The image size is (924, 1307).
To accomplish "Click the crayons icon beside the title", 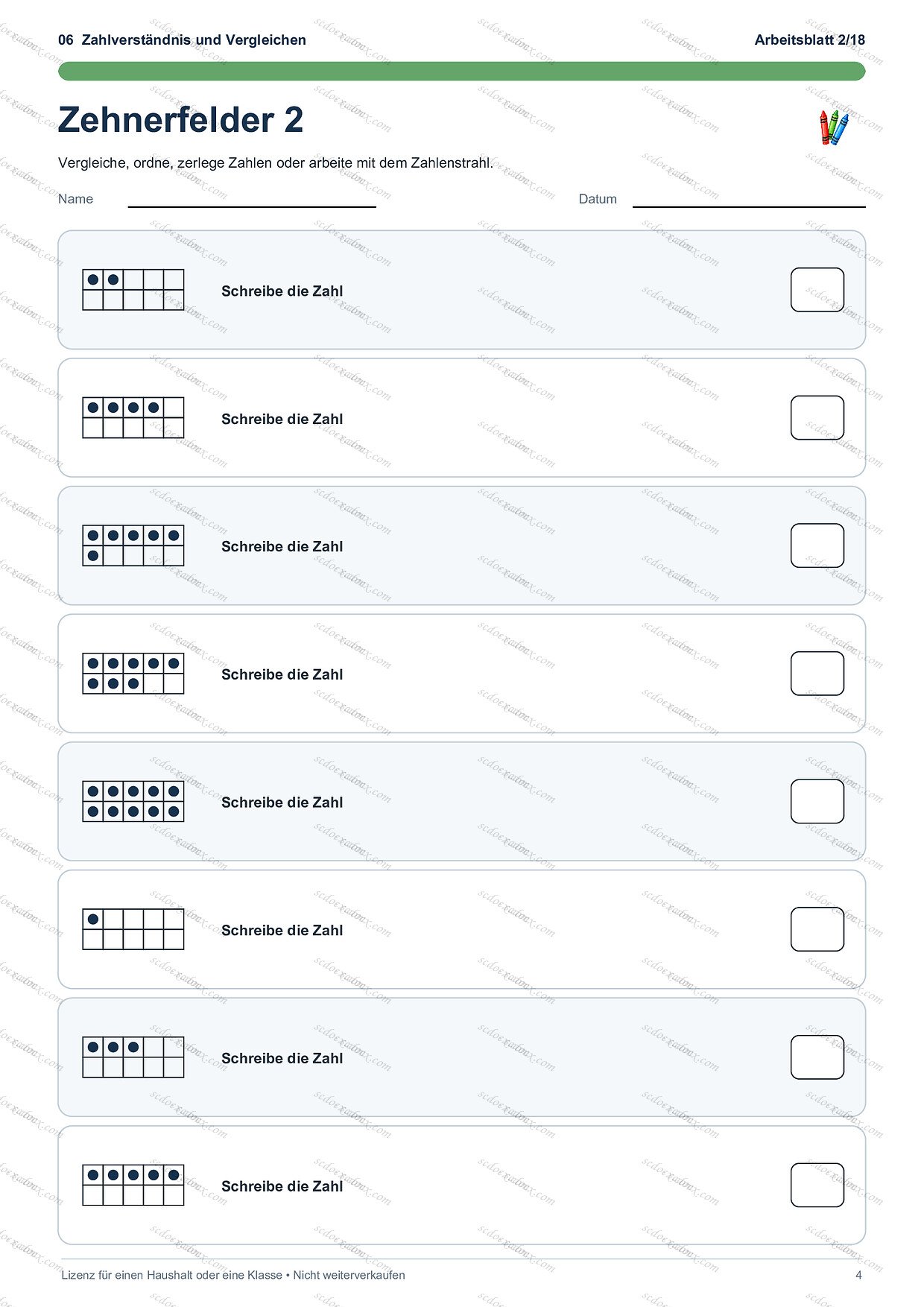I will (x=834, y=127).
